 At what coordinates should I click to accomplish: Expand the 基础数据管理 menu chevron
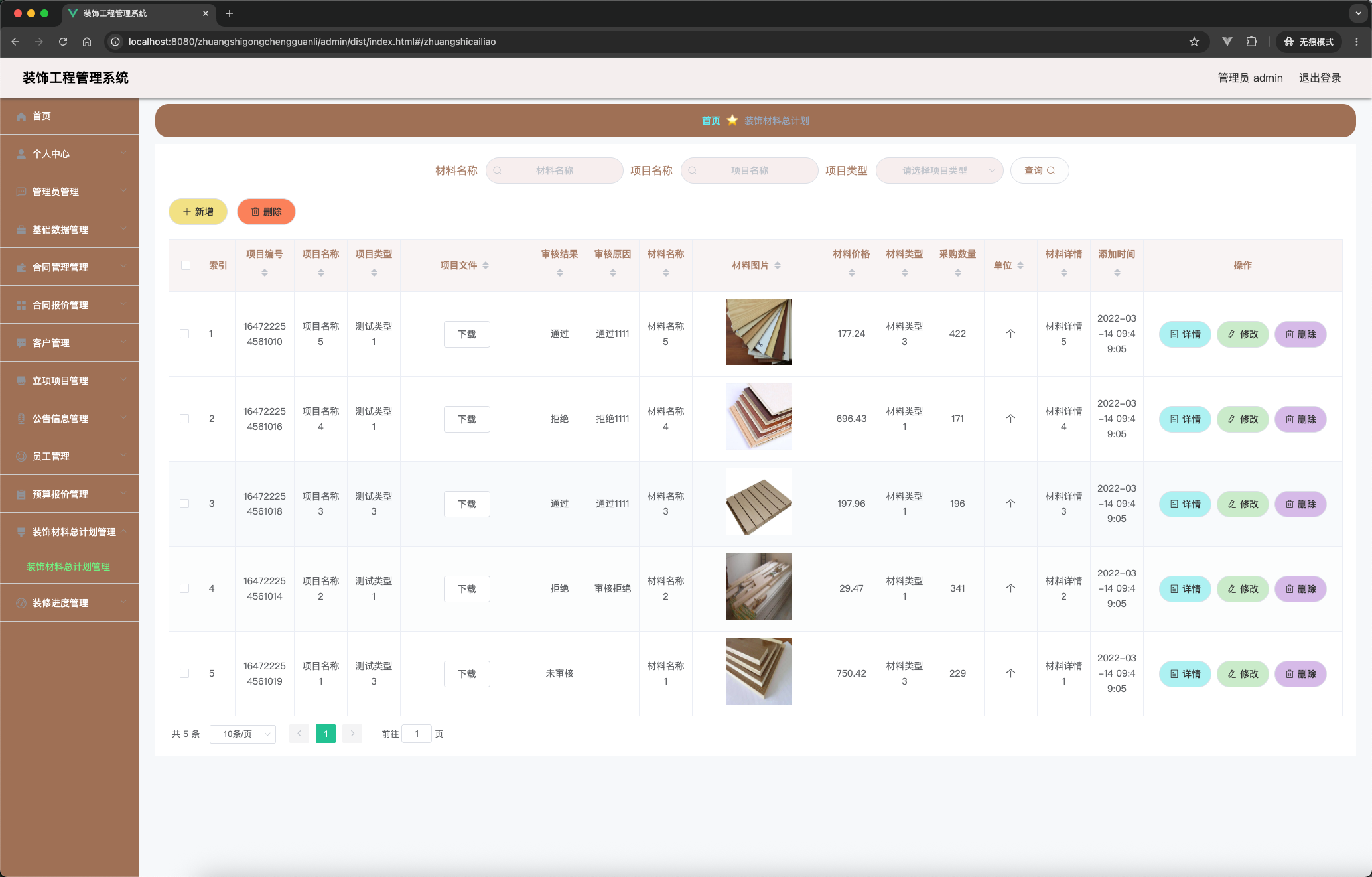pyautogui.click(x=123, y=229)
